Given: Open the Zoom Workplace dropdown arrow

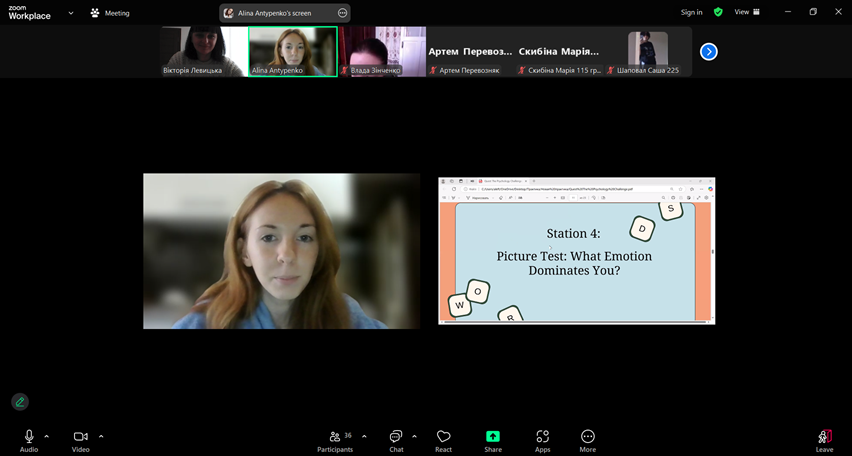Looking at the screenshot, I should pos(71,13).
